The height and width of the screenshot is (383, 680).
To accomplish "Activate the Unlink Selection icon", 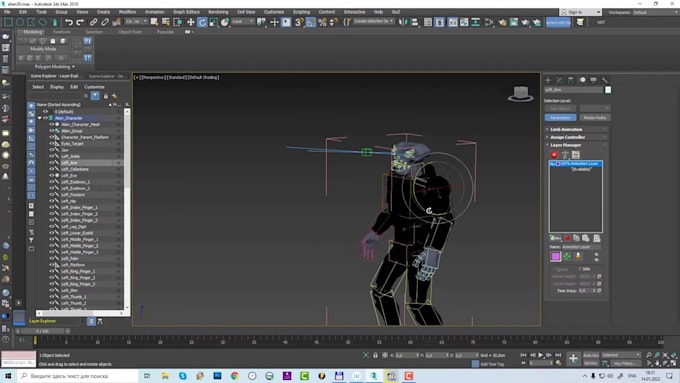I will point(105,22).
